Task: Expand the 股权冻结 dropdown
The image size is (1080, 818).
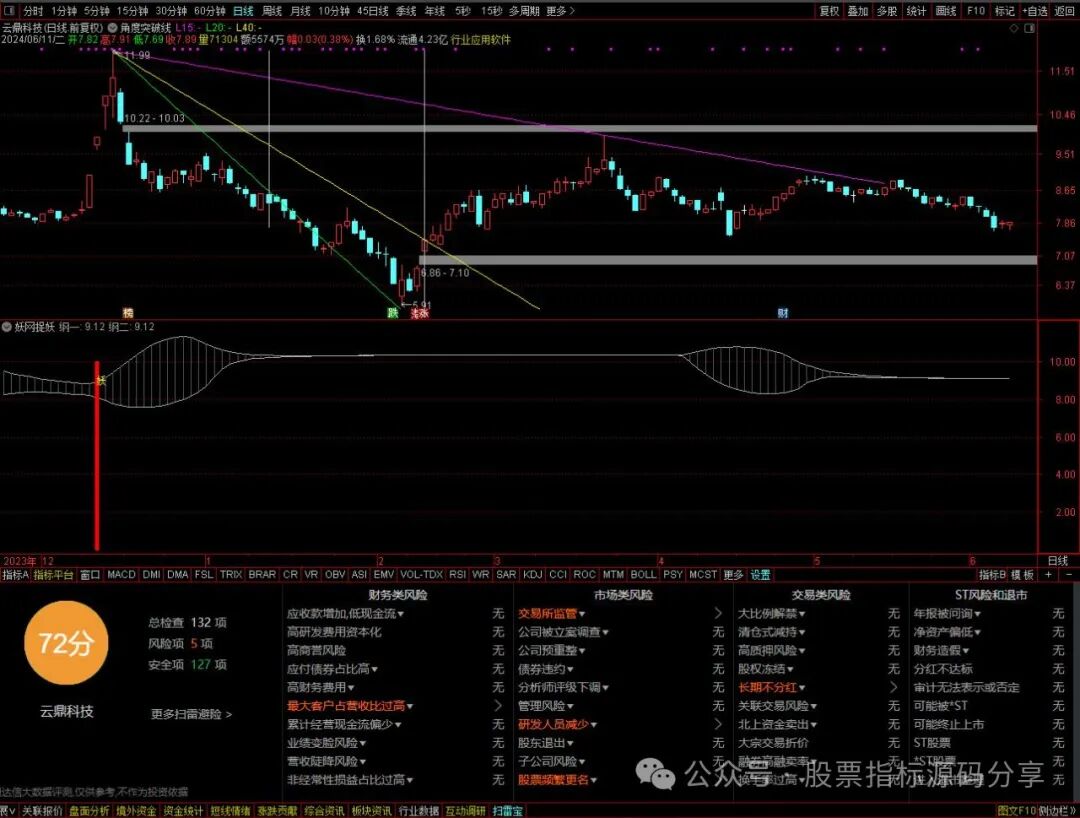Action: click(789, 669)
